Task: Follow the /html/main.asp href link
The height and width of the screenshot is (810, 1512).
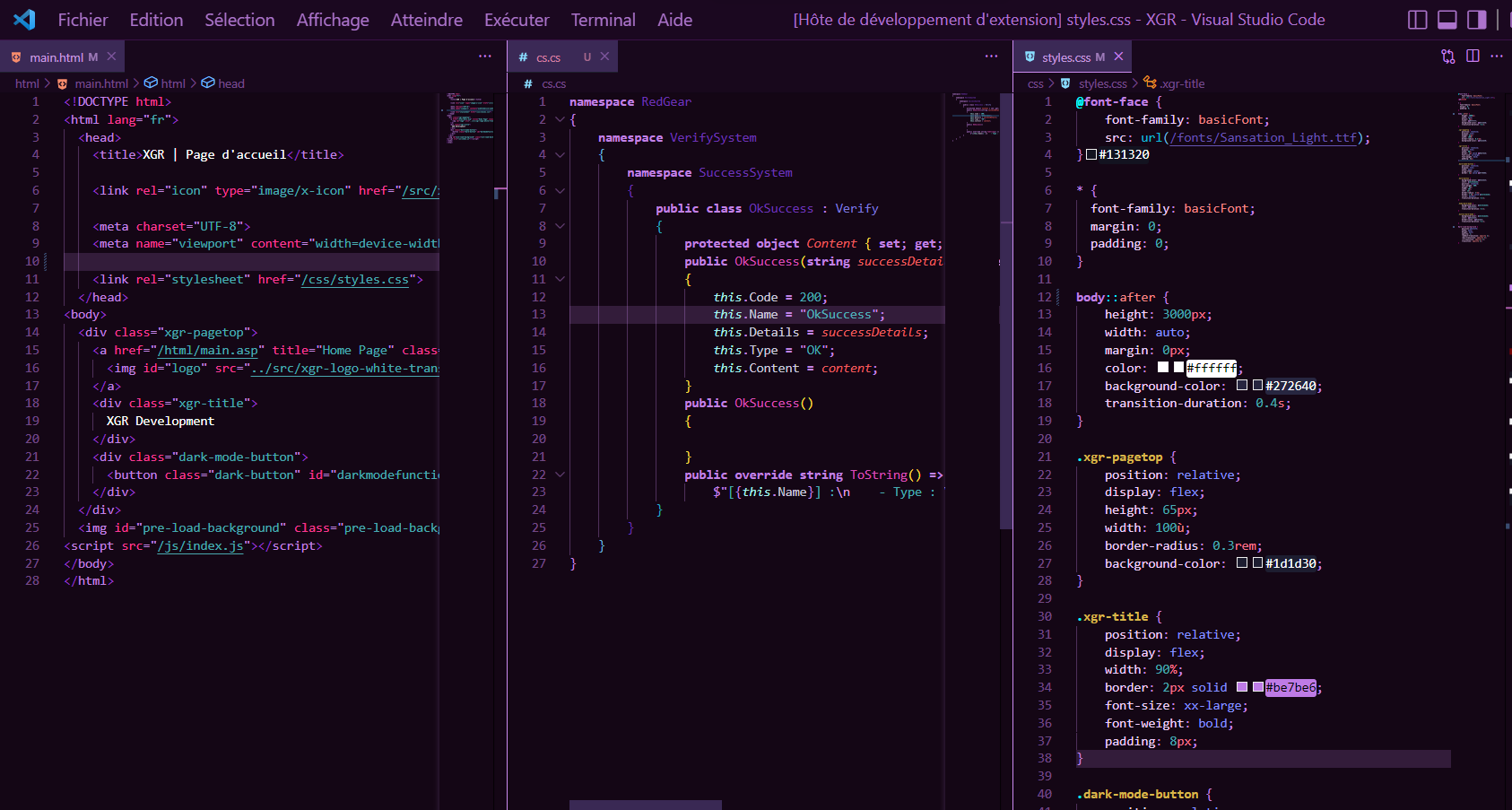Action: point(208,351)
